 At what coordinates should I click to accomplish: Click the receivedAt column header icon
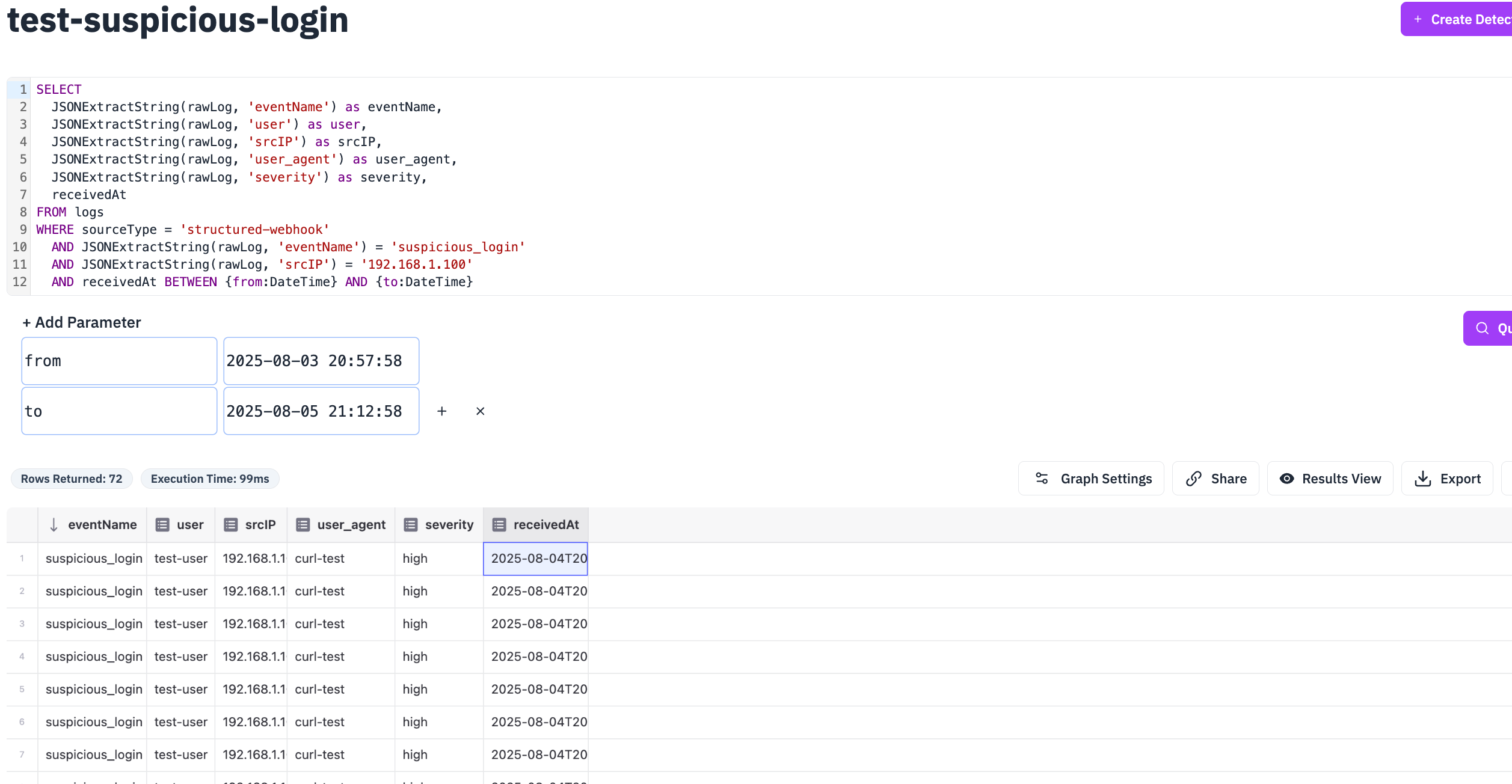tap(499, 524)
